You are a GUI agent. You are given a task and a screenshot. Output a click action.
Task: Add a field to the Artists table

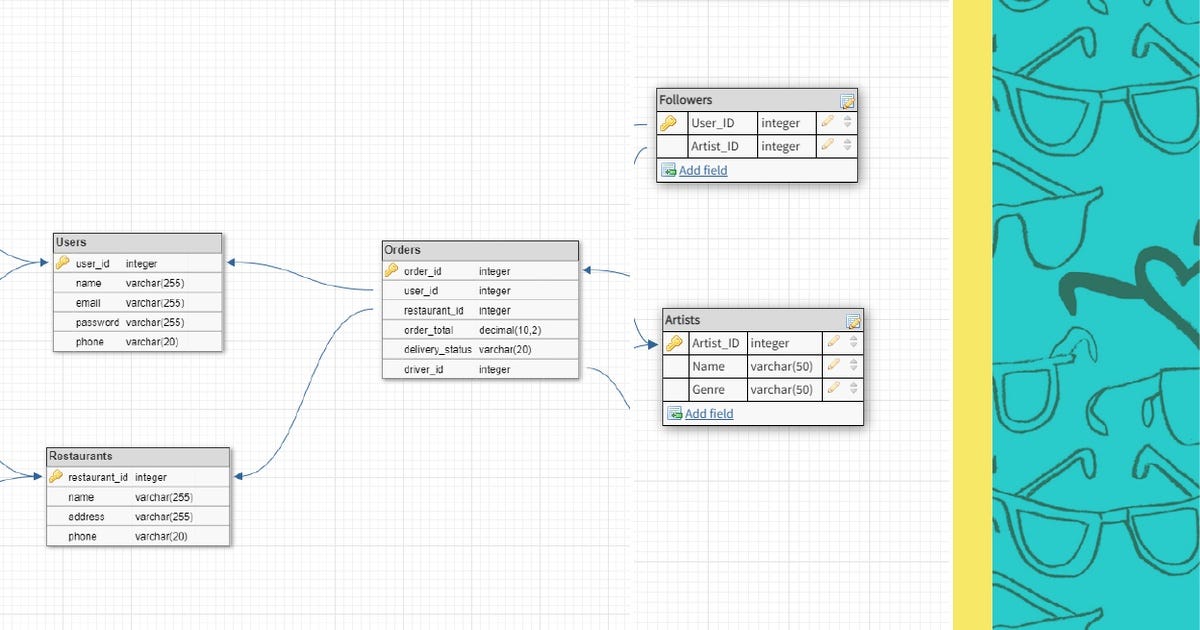(709, 413)
